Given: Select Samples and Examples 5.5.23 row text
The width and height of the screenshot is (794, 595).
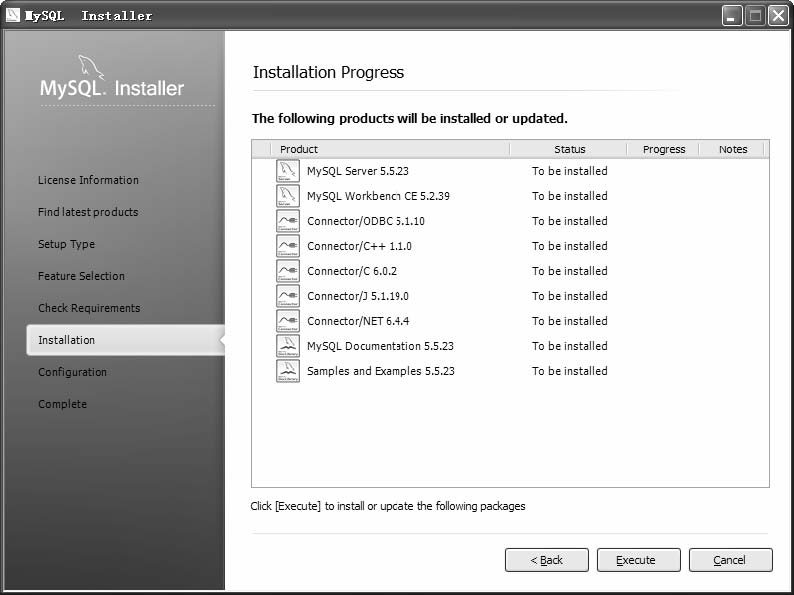Looking at the screenshot, I should (x=381, y=371).
